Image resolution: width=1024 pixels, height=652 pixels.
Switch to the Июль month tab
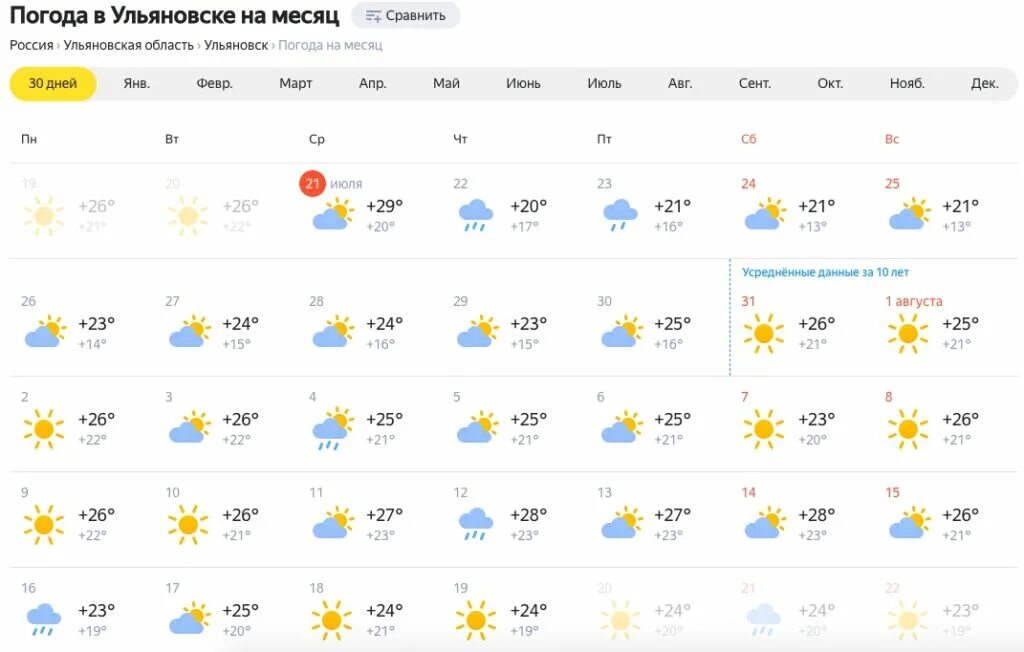604,84
